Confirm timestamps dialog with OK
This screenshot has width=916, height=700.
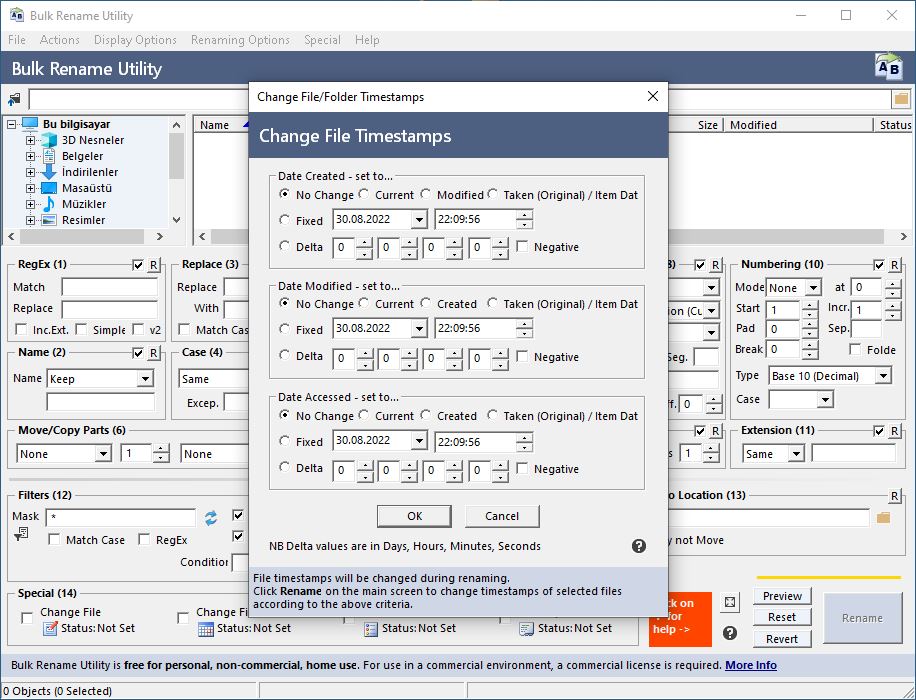414,516
